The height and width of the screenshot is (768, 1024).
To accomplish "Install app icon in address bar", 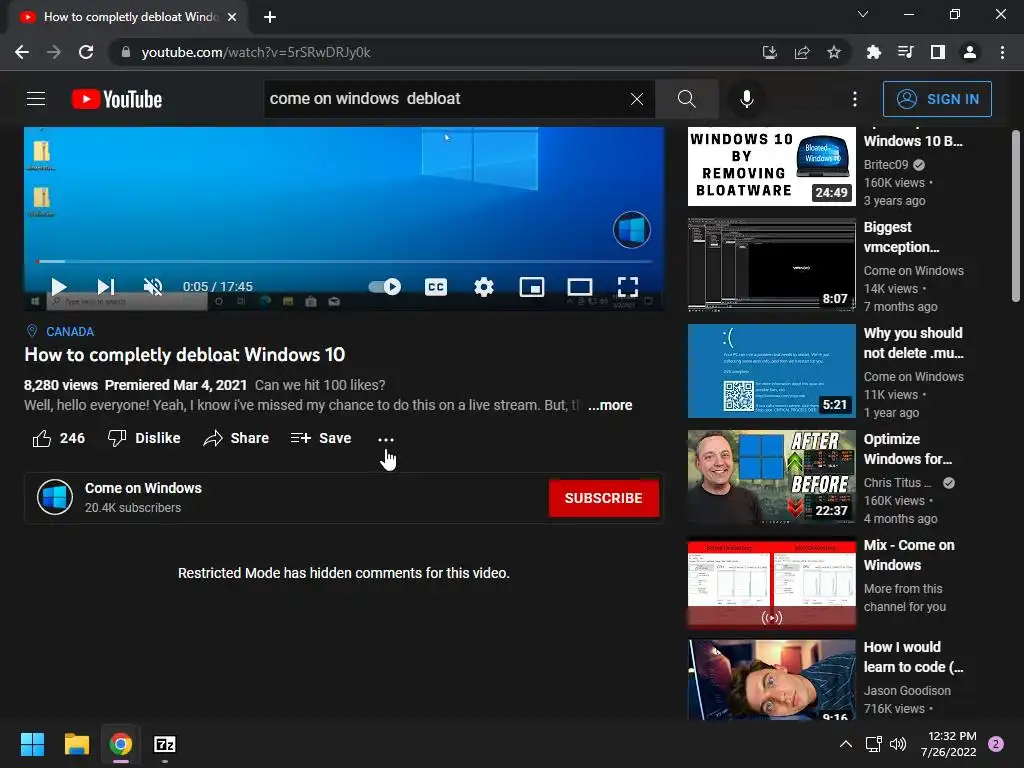I will [770, 52].
